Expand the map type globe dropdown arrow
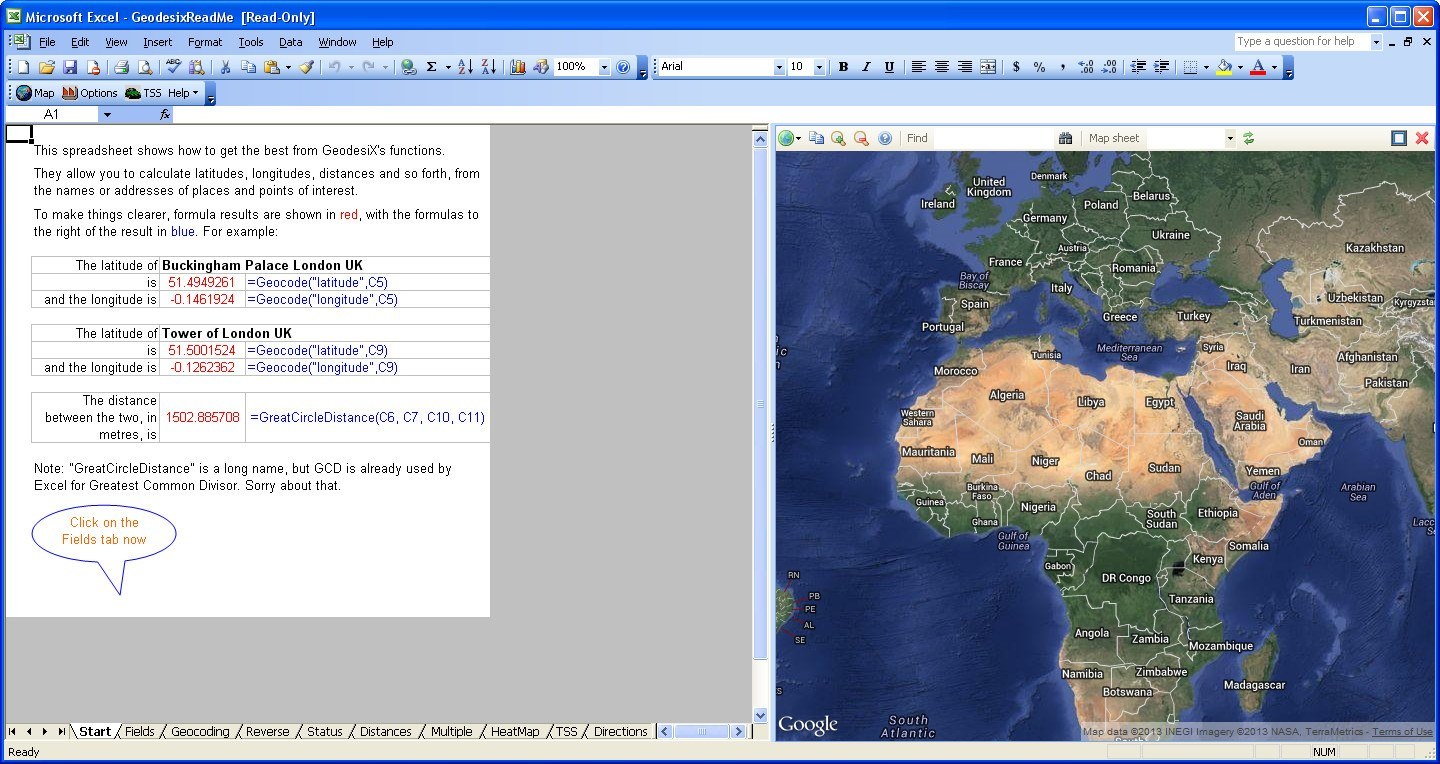The width and height of the screenshot is (1440, 764). (798, 138)
